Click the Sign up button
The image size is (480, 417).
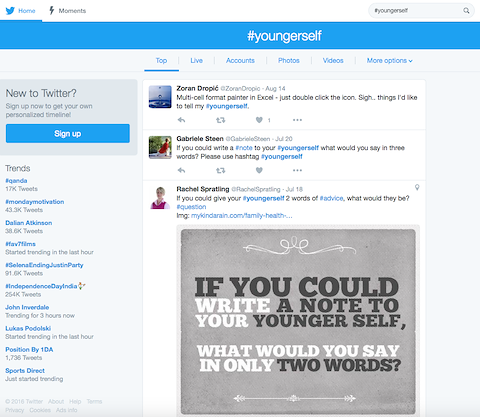click(x=68, y=134)
